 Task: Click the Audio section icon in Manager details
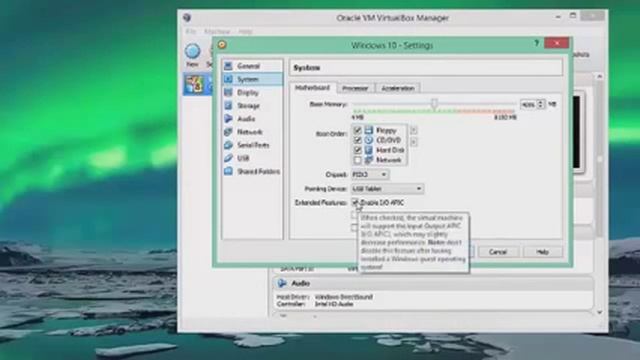click(282, 283)
